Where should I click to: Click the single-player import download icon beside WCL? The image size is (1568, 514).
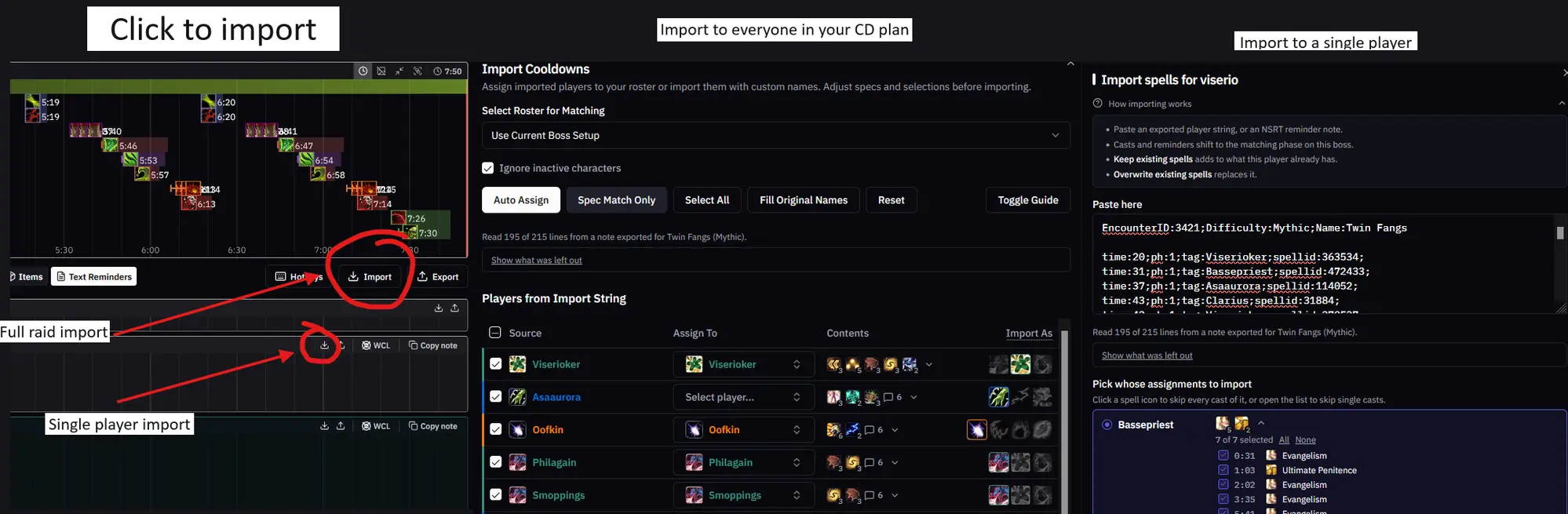324,345
